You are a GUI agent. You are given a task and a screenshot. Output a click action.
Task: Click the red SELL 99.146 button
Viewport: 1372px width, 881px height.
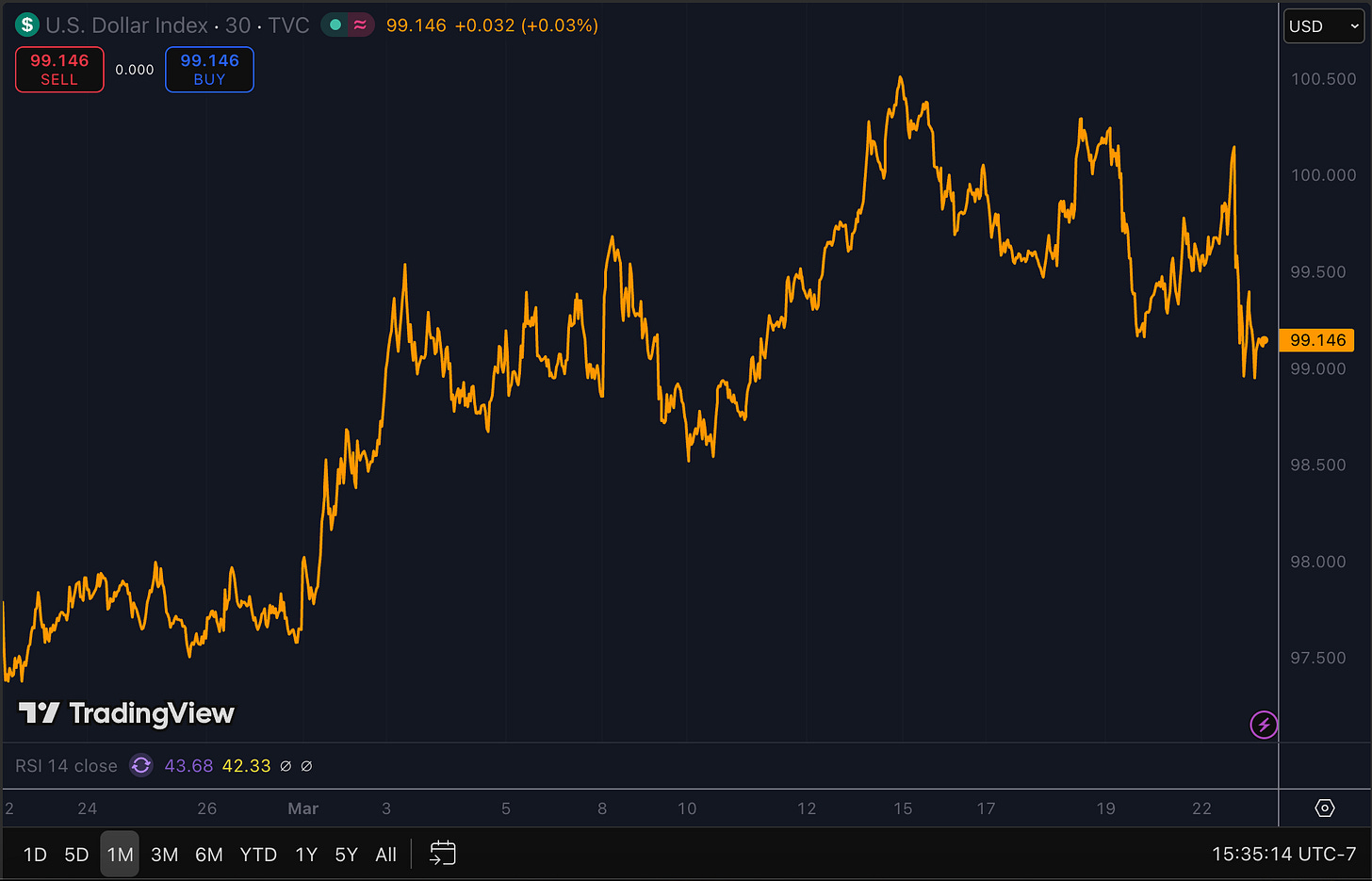59,70
